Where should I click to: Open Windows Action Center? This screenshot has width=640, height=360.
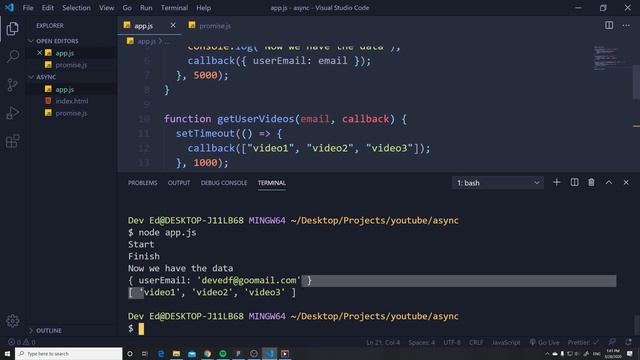point(630,353)
